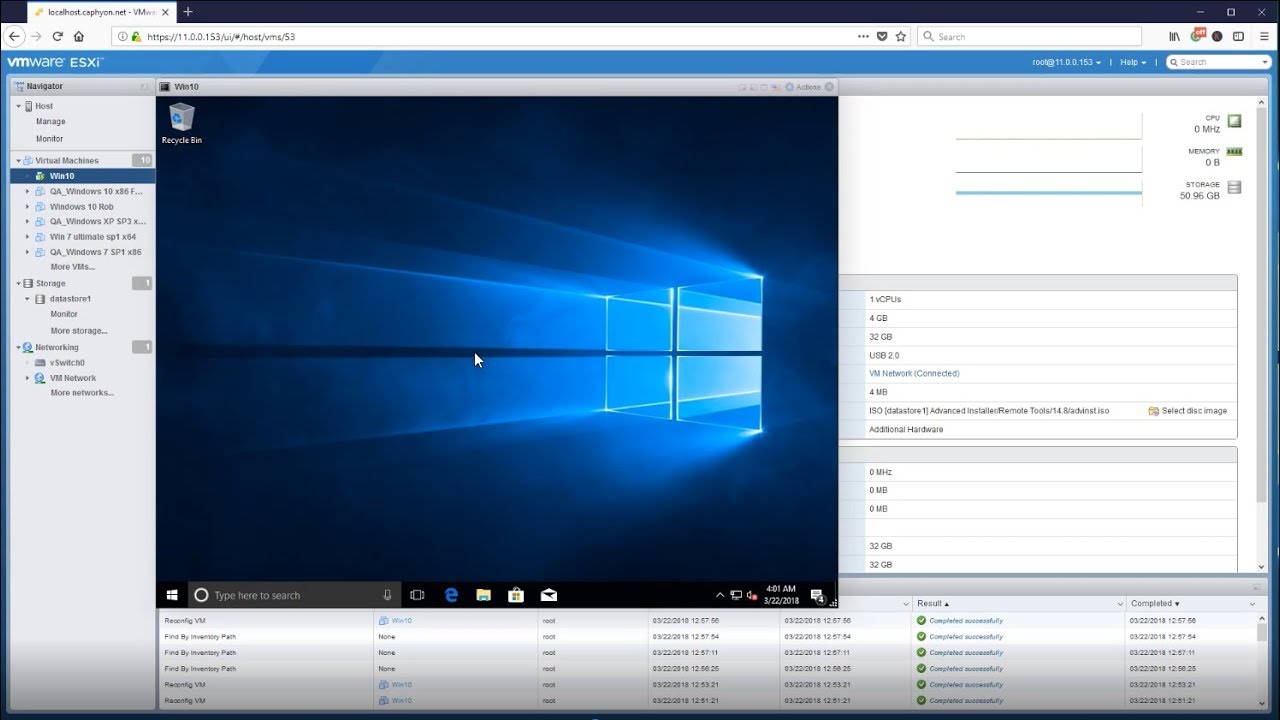Select the QA_Windows 7 SP1 x86 VM

coord(96,252)
